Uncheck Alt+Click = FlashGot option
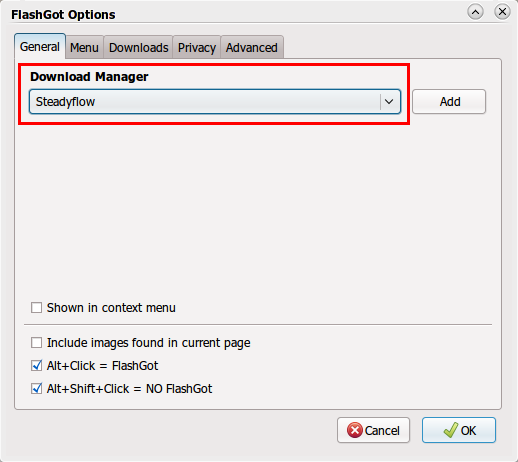 pos(36,365)
